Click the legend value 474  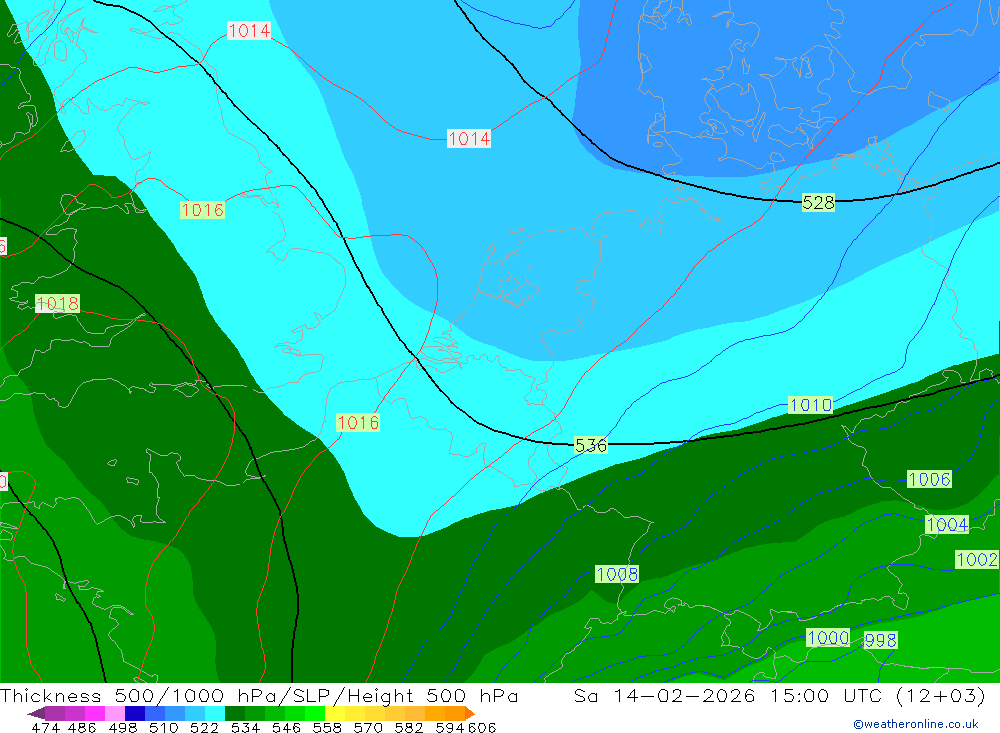(x=45, y=727)
